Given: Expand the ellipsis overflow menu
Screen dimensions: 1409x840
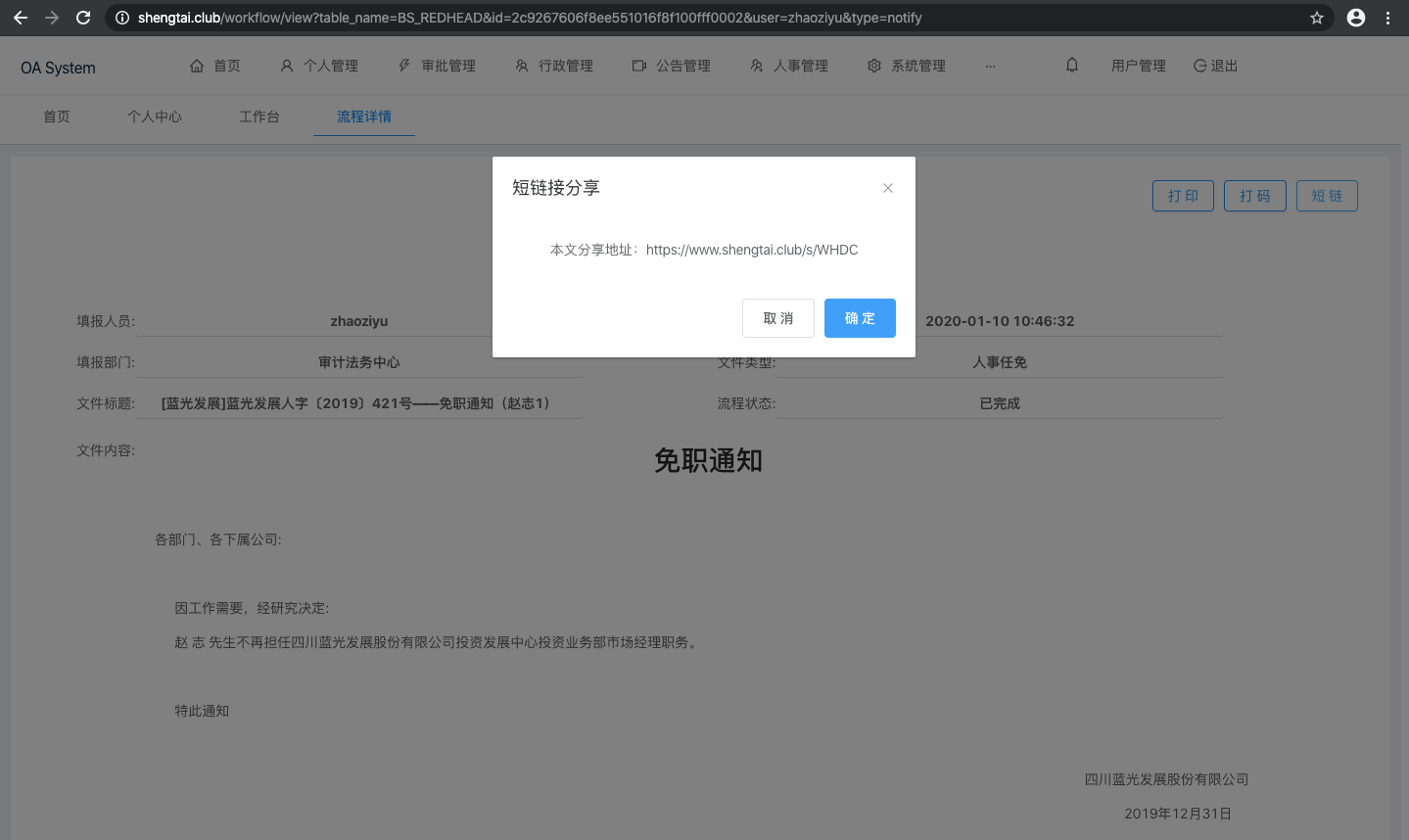Looking at the screenshot, I should click(x=990, y=66).
